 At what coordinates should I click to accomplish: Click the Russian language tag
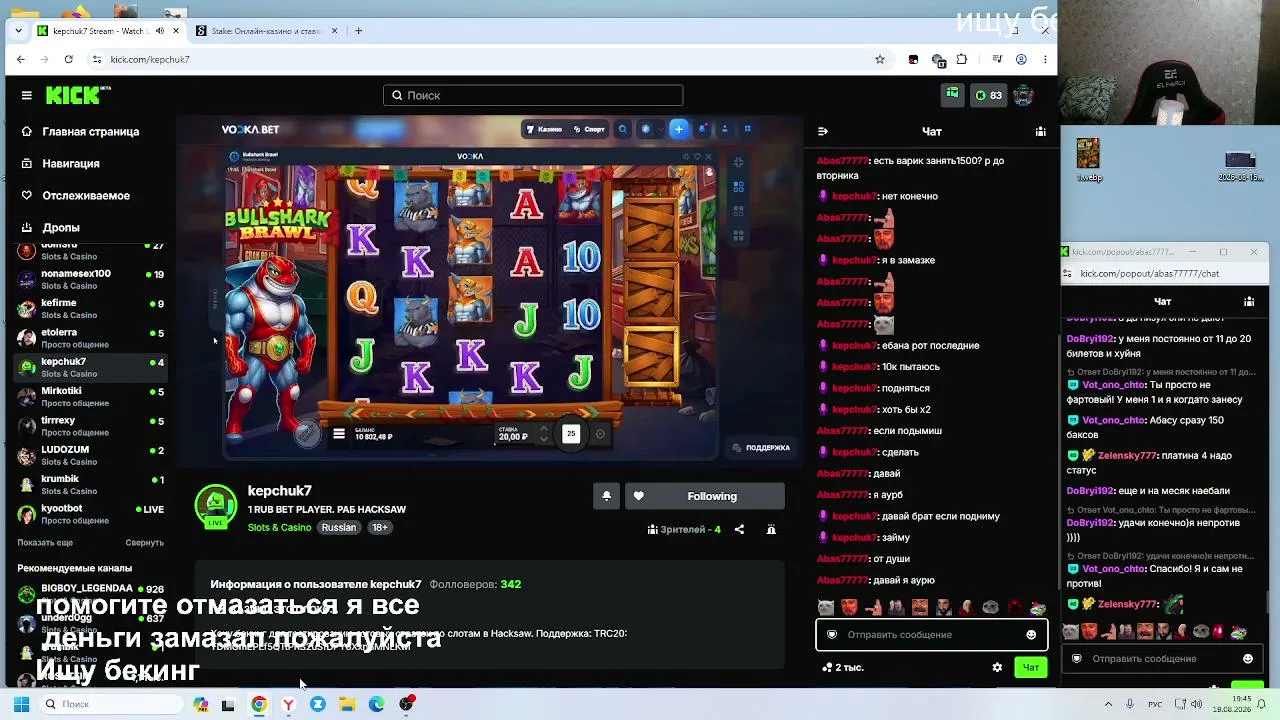[x=339, y=527]
